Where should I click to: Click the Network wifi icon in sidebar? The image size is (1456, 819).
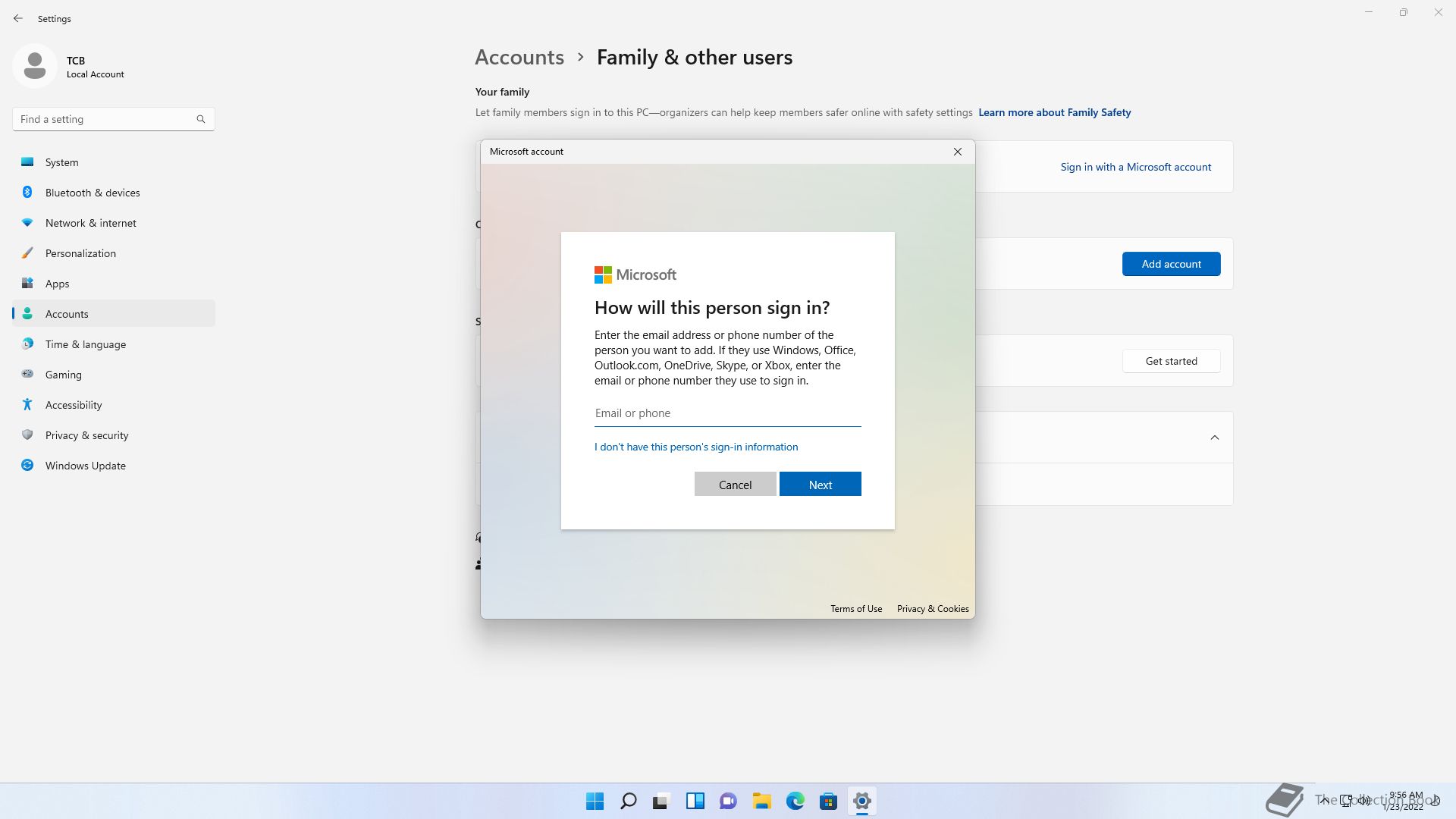[27, 222]
